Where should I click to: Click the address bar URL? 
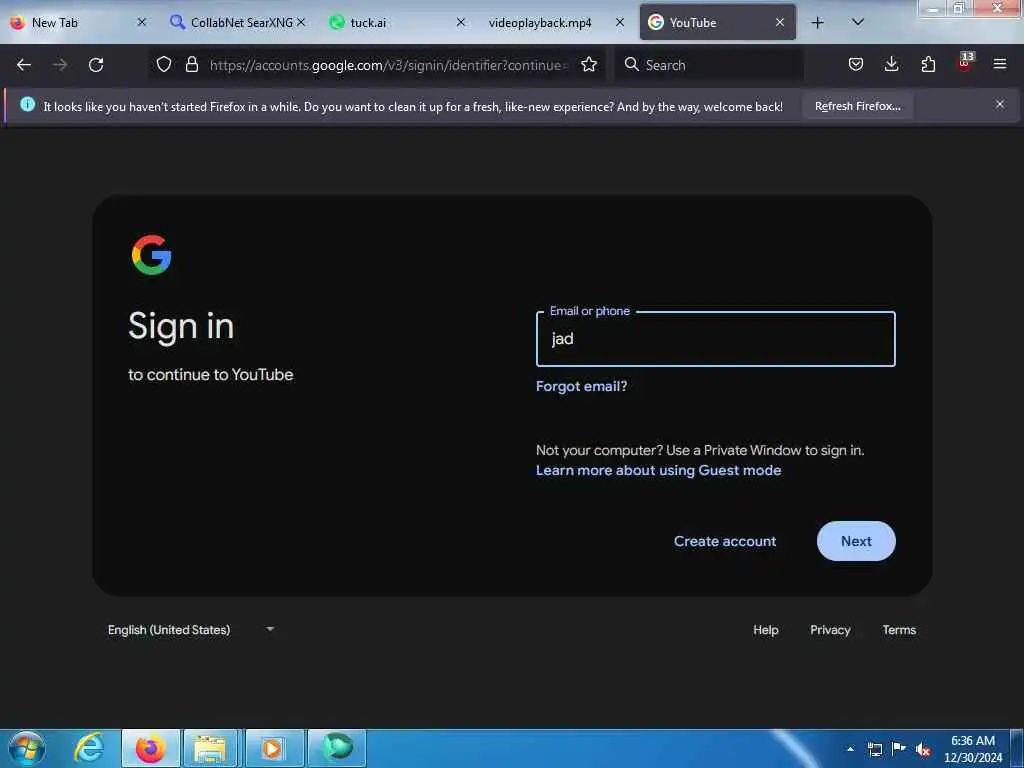pos(389,65)
